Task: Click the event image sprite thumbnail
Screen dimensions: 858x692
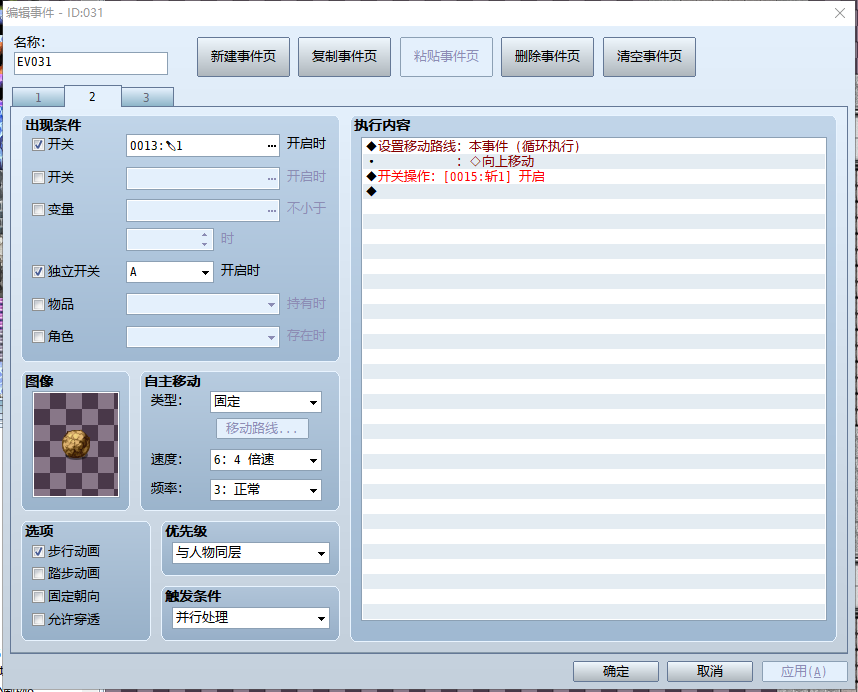Action: 76,444
